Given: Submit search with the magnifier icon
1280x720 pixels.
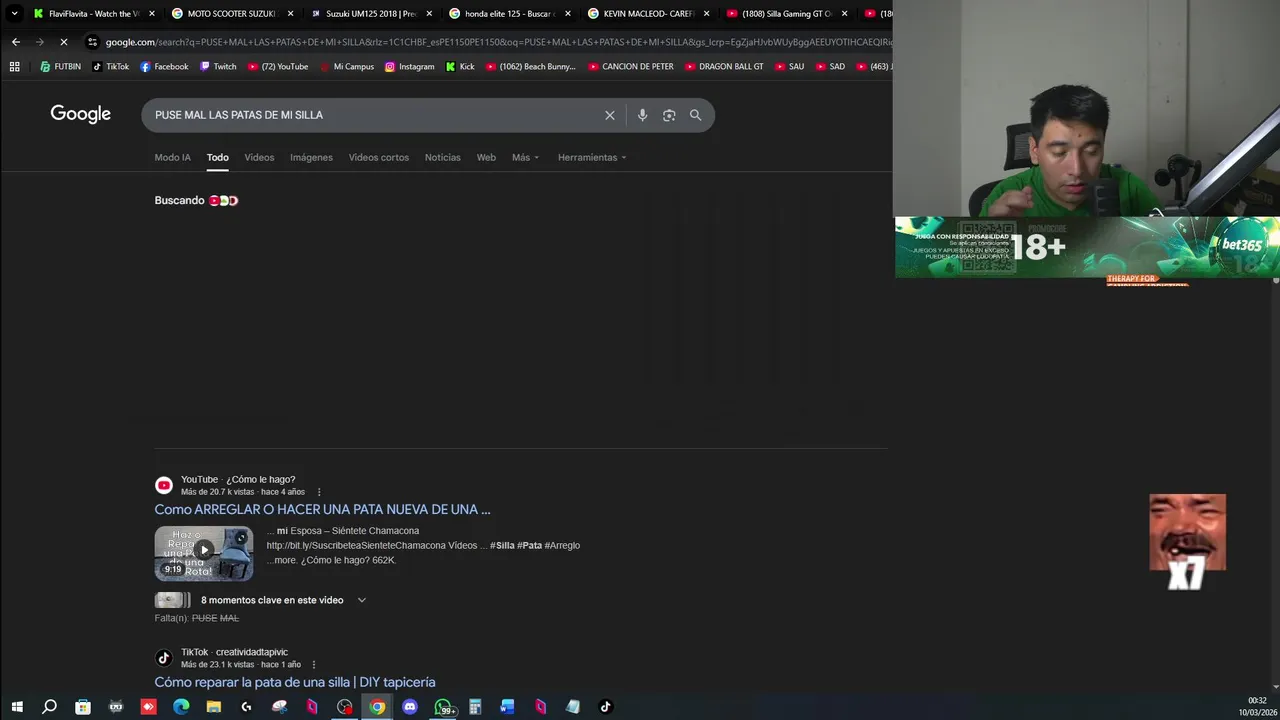Looking at the screenshot, I should click(x=695, y=115).
